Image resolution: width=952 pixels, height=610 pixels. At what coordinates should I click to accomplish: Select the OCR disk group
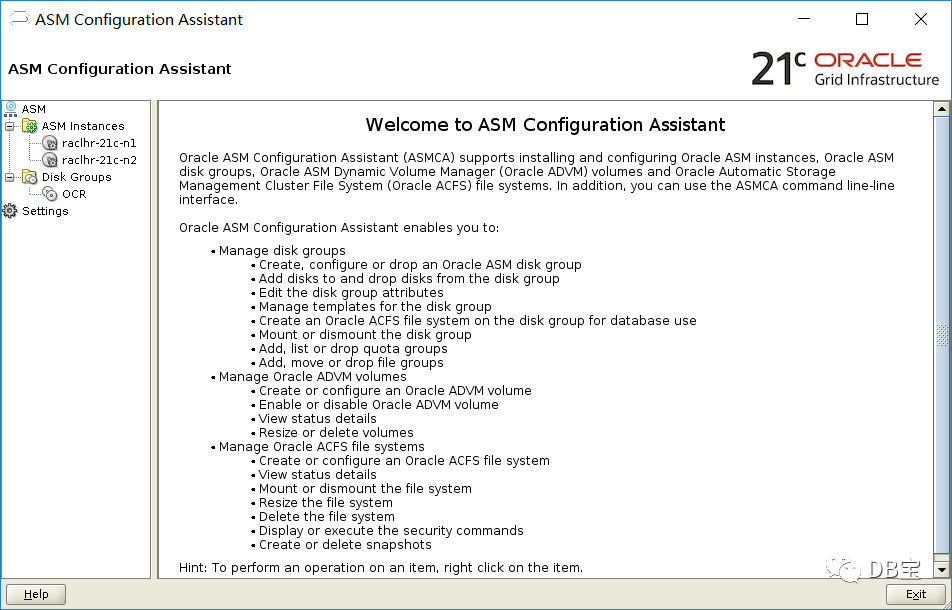pos(74,194)
